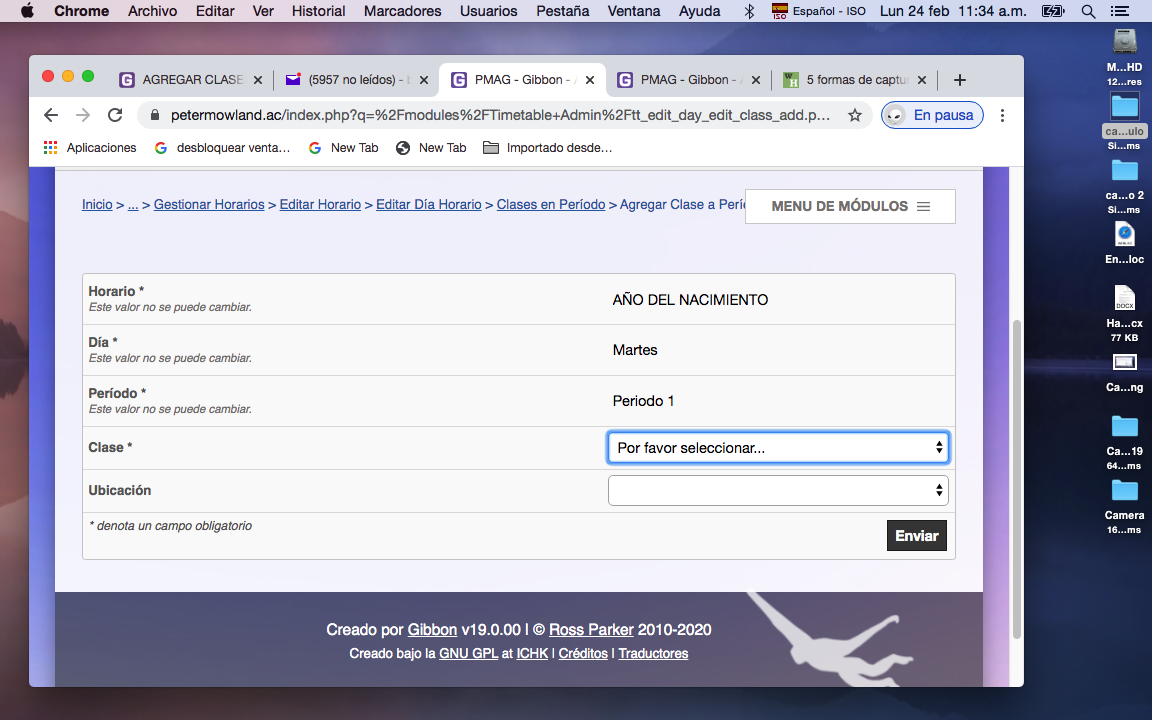The image size is (1152, 720).
Task: Click the browser reload icon
Action: (115, 115)
